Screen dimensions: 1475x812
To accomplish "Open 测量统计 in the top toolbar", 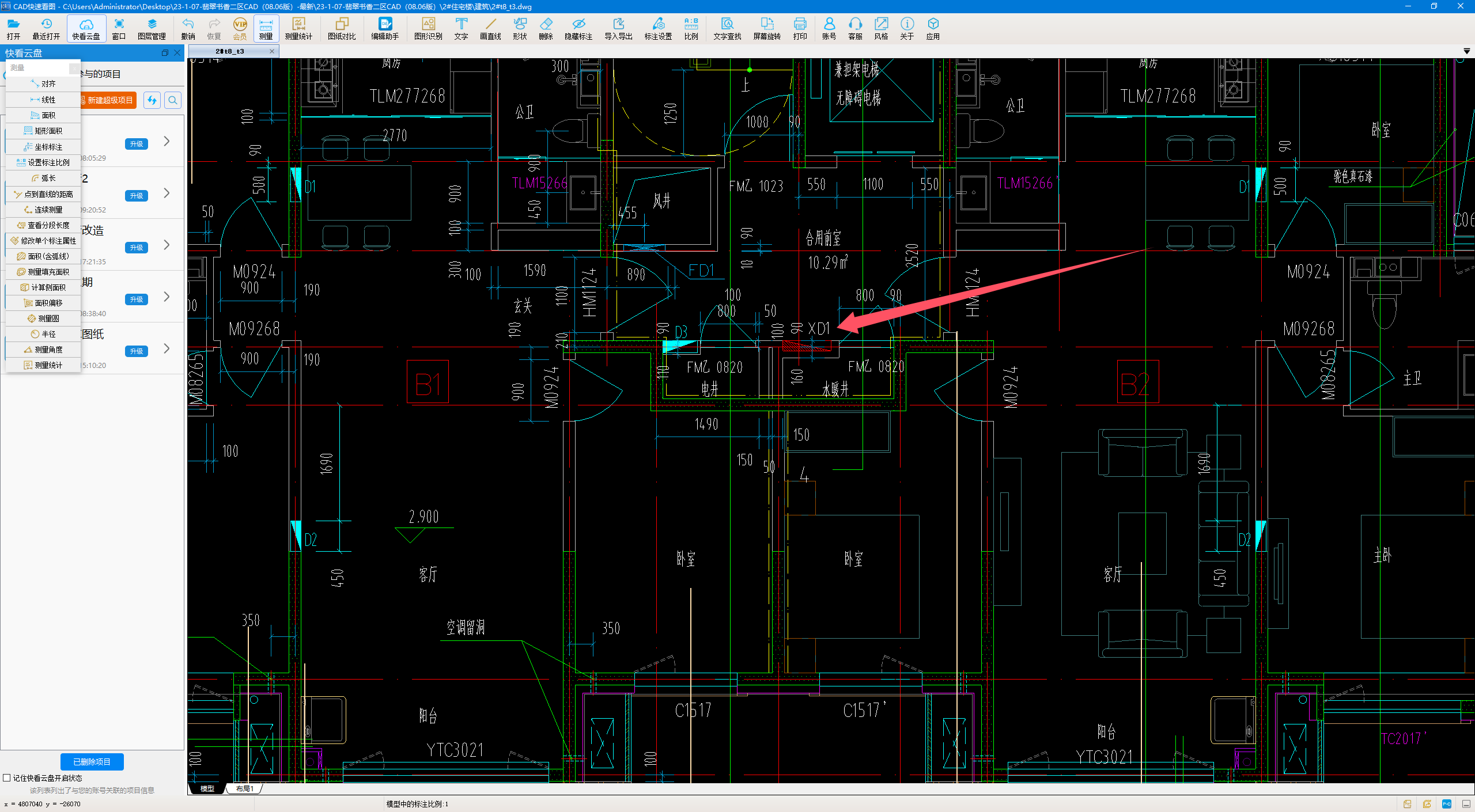I will pos(298,28).
